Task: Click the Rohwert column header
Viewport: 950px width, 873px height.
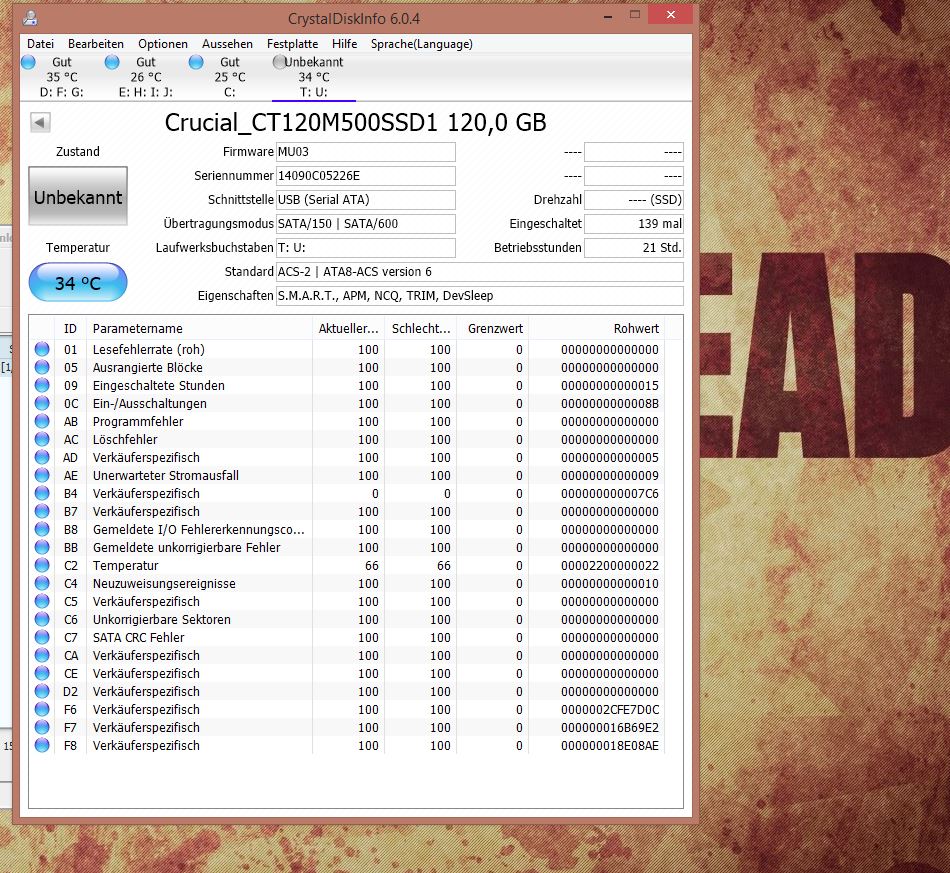Action: (x=597, y=328)
